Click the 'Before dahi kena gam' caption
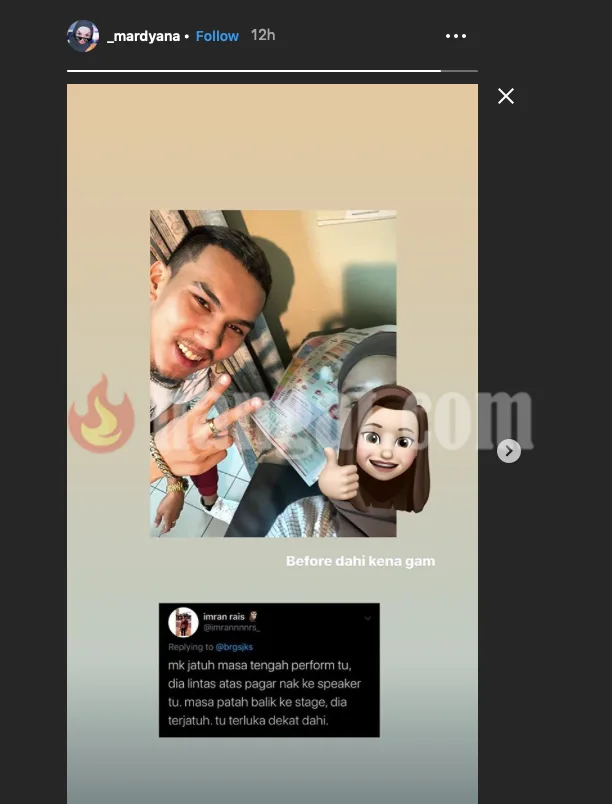Image resolution: width=612 pixels, height=804 pixels. click(x=360, y=561)
